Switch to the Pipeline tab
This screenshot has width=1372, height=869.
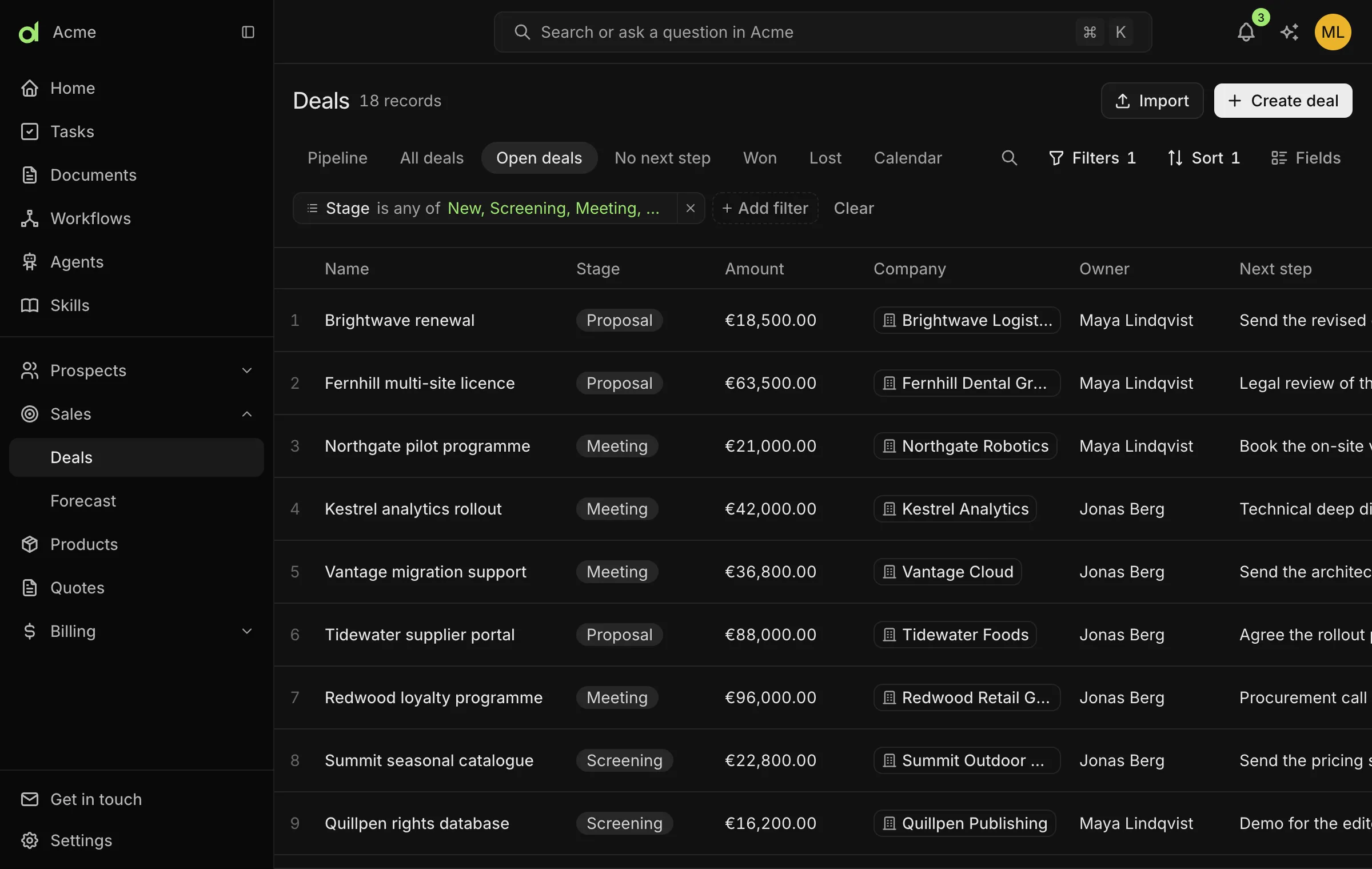coord(337,158)
